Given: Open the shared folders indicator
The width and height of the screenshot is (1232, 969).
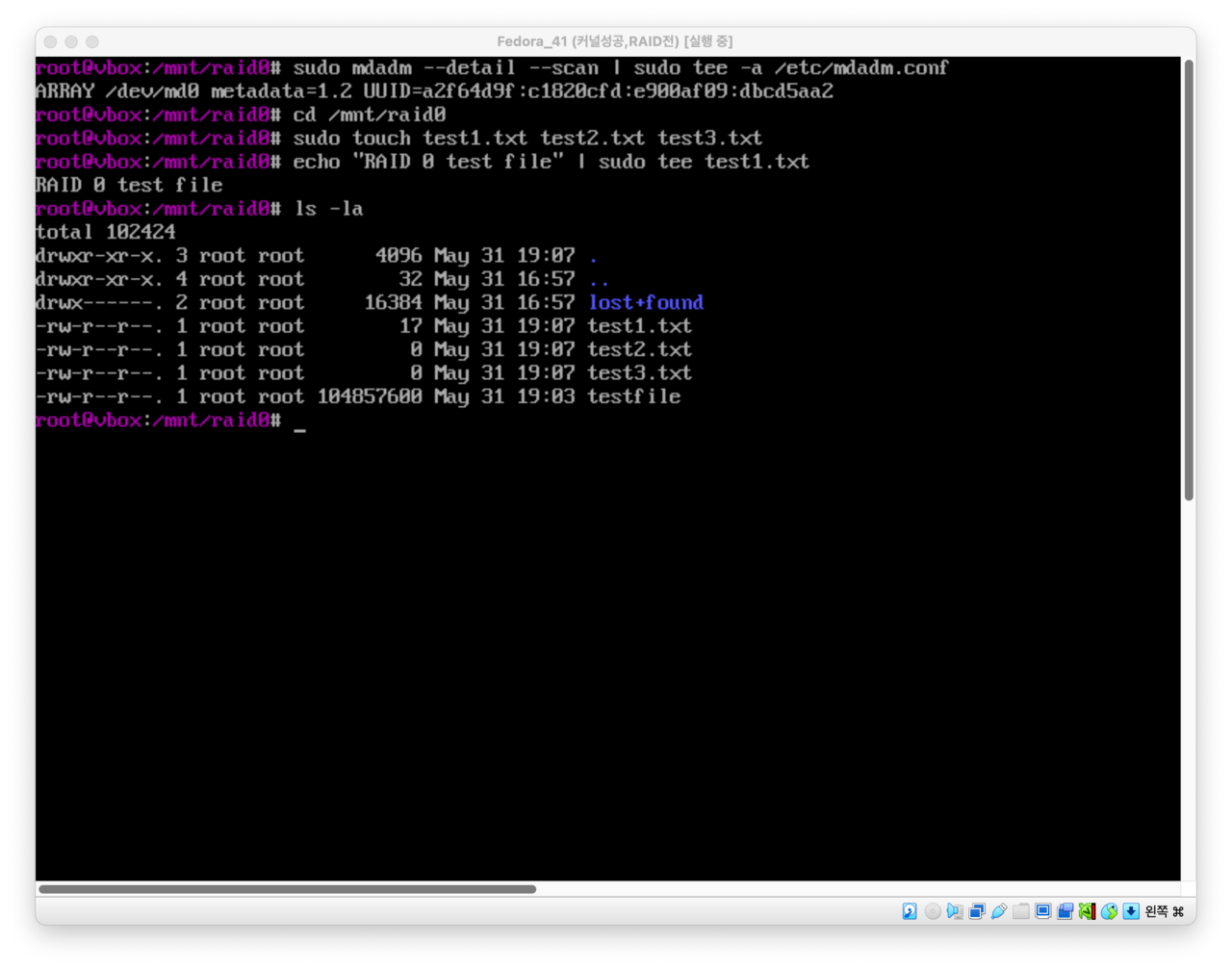Looking at the screenshot, I should coord(1021,910).
